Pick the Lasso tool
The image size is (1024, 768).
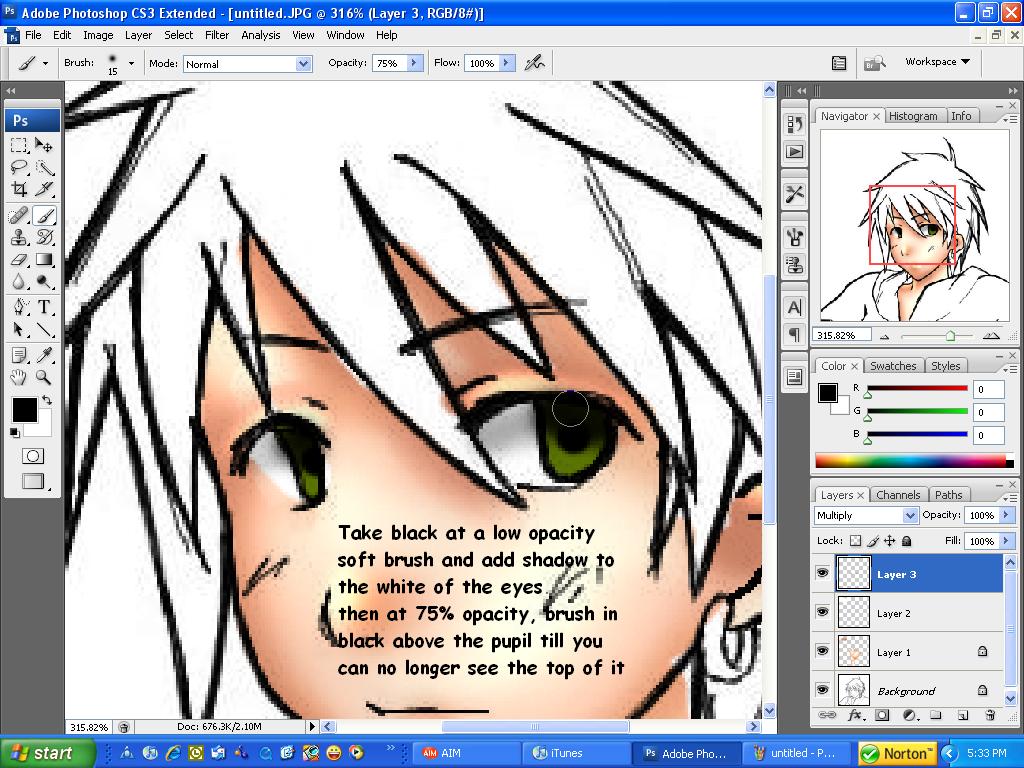[19, 167]
